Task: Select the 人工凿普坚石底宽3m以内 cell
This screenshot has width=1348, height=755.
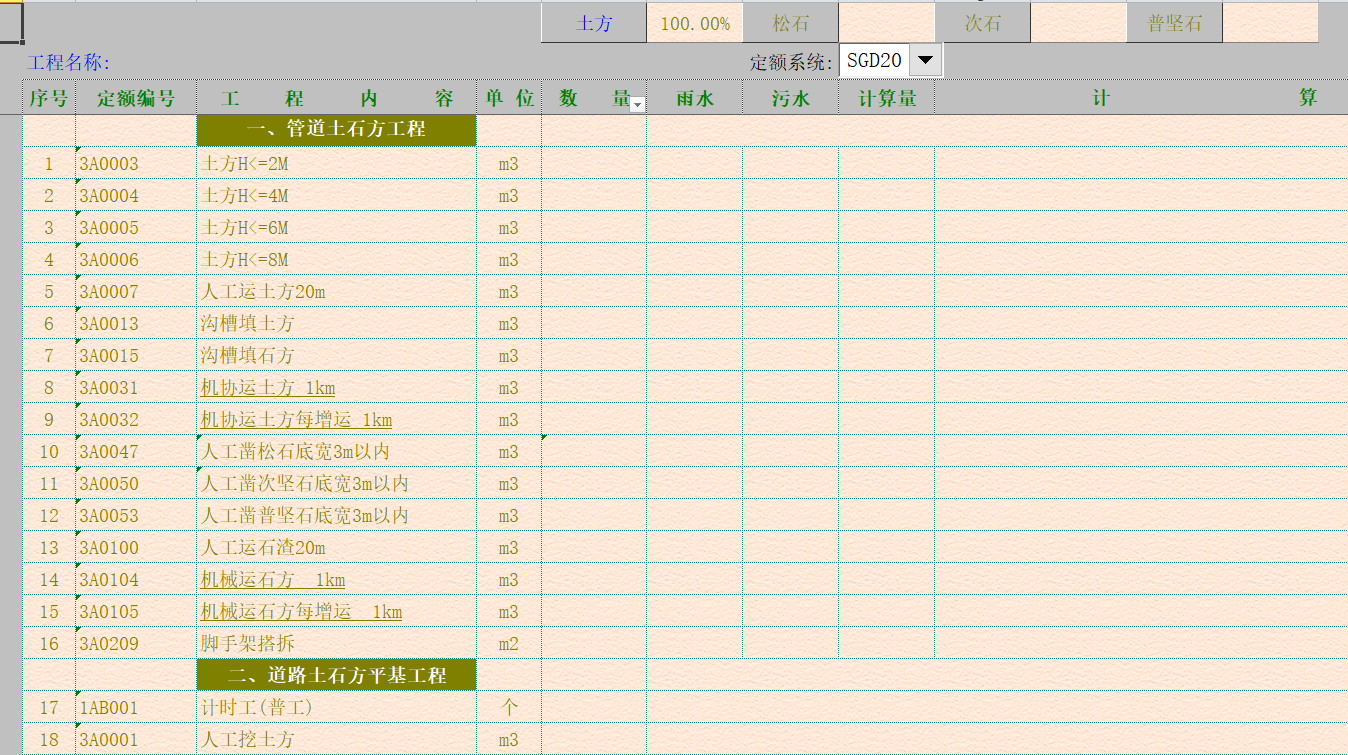Action: [337, 516]
